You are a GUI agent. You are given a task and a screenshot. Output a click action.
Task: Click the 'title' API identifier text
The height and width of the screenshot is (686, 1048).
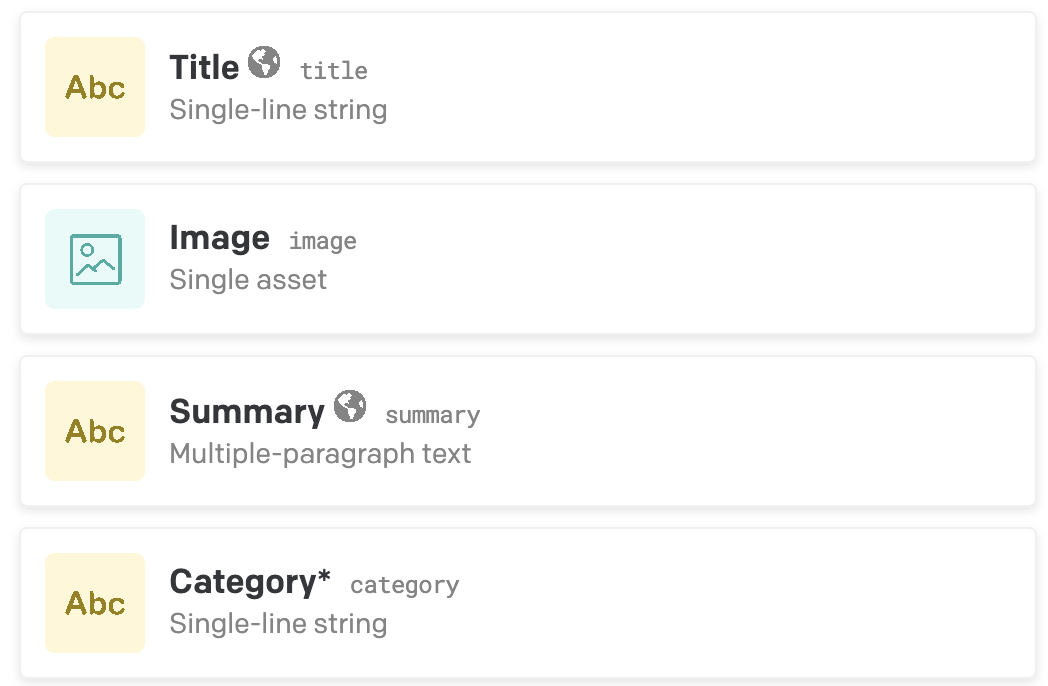point(334,71)
